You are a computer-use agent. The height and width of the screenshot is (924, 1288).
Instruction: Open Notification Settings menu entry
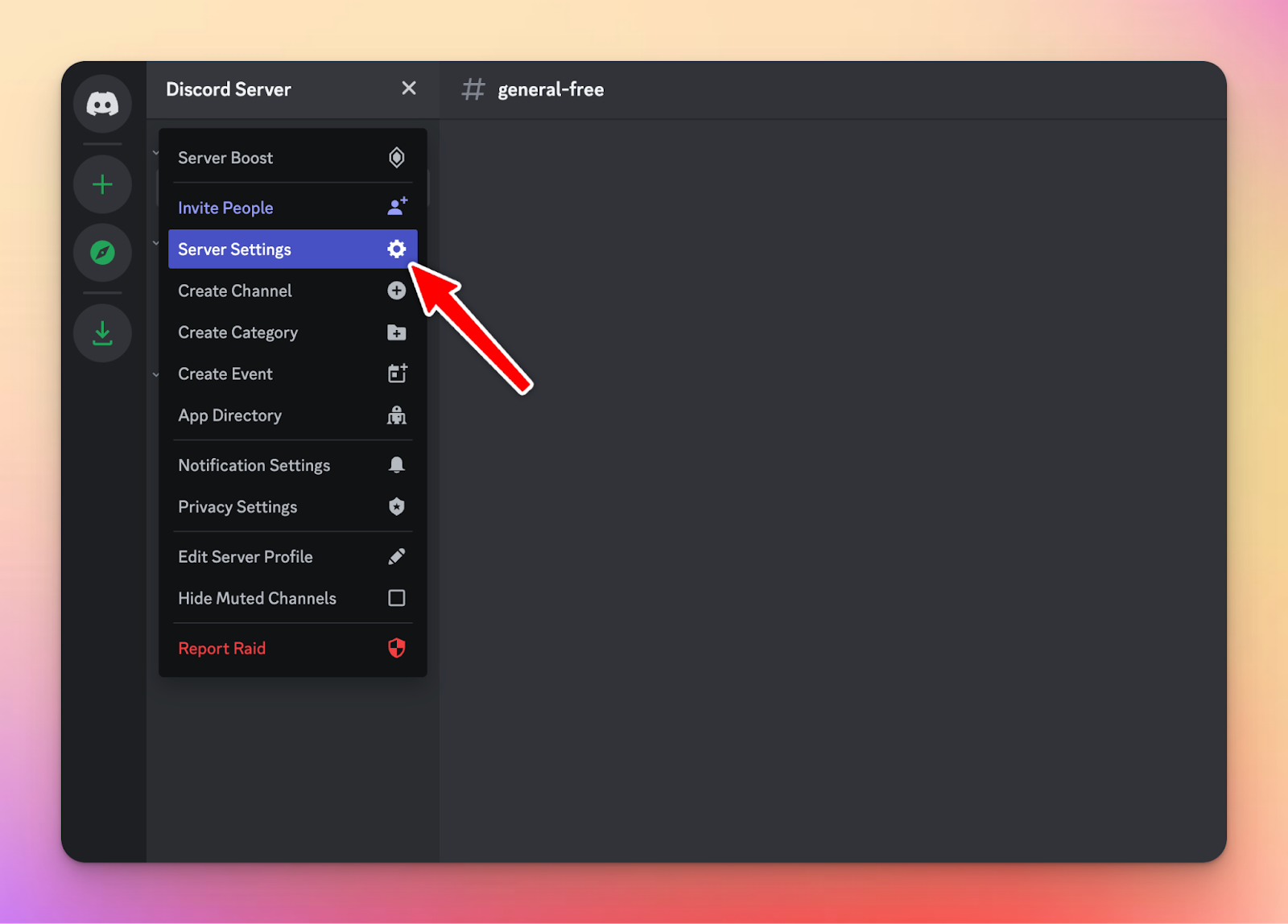(x=293, y=465)
